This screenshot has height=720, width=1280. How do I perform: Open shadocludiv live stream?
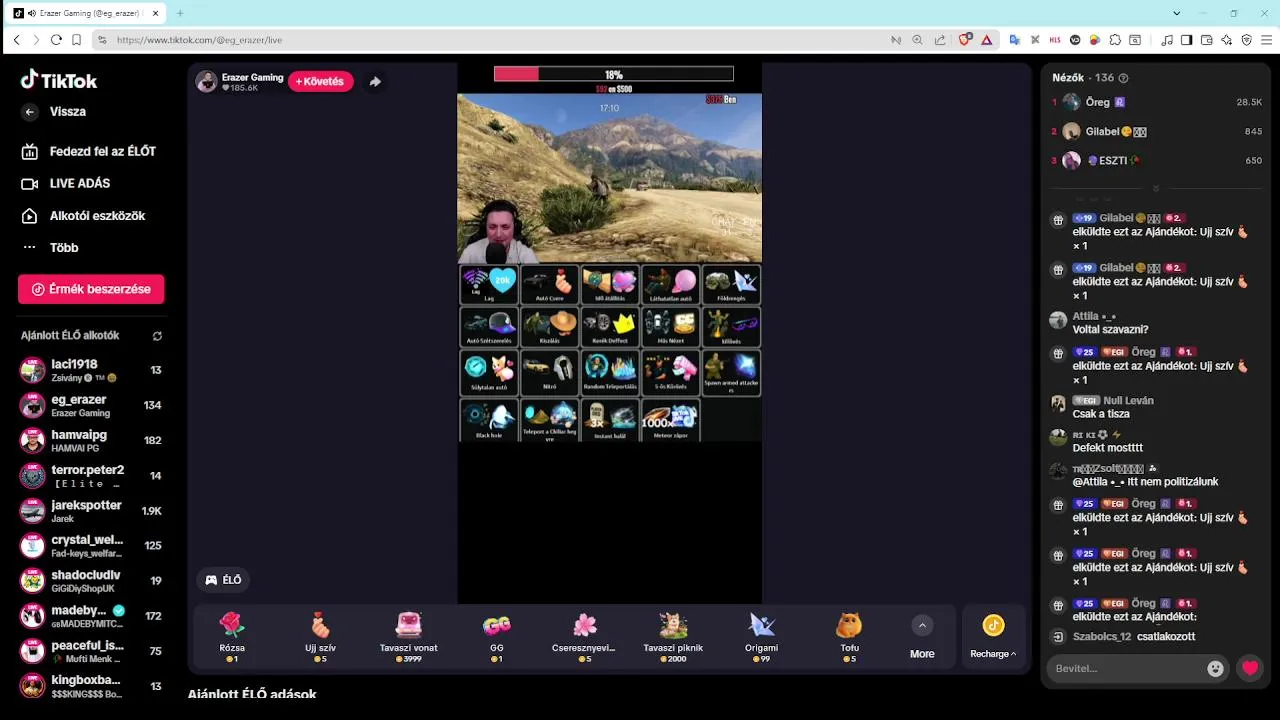[x=91, y=580]
